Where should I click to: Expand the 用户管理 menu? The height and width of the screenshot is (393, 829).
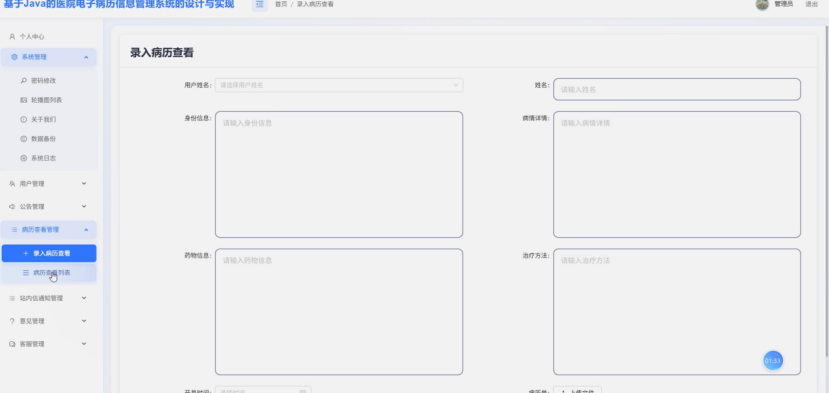[x=49, y=184]
